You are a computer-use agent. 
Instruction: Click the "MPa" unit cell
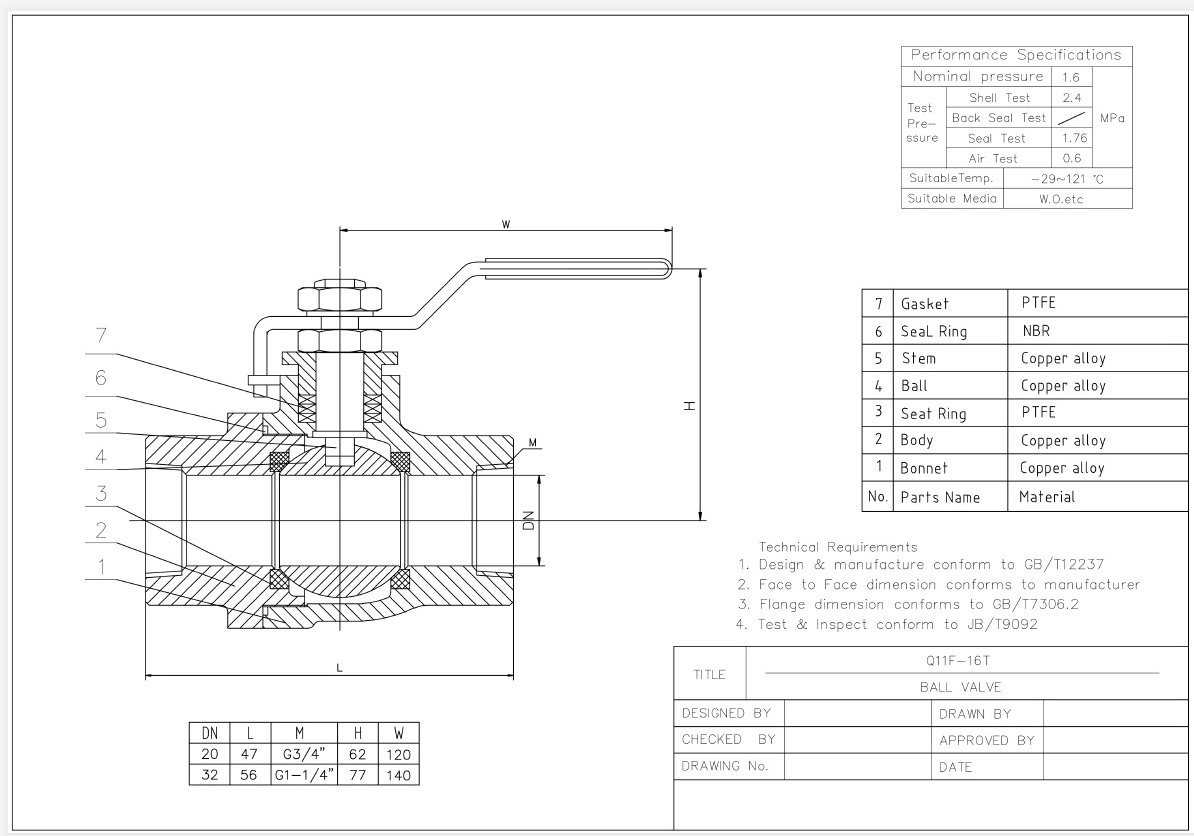coord(1112,118)
